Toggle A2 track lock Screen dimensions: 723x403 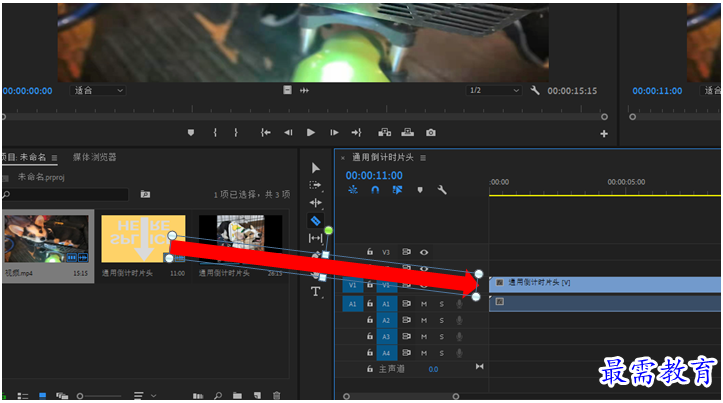[370, 320]
